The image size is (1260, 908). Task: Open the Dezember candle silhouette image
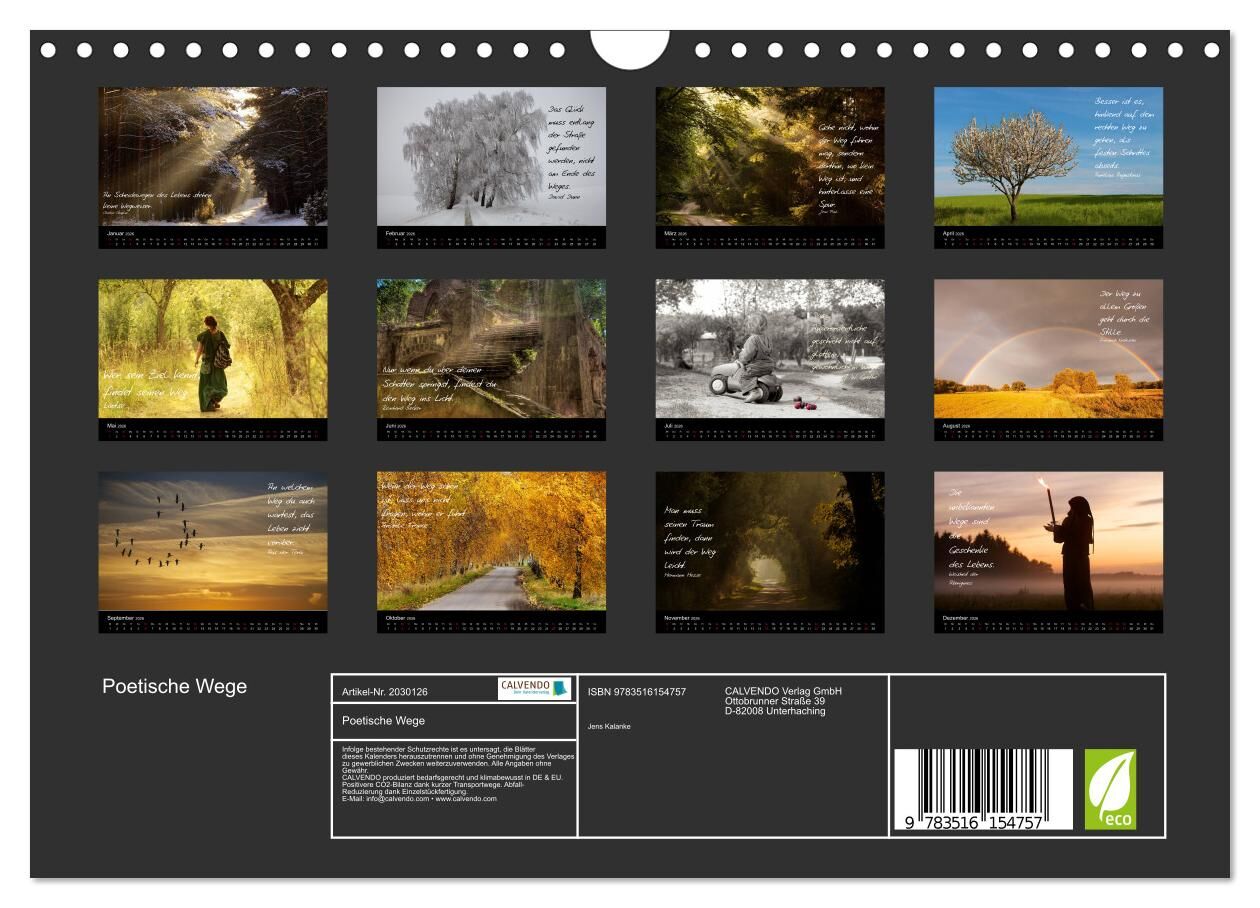point(1048,541)
